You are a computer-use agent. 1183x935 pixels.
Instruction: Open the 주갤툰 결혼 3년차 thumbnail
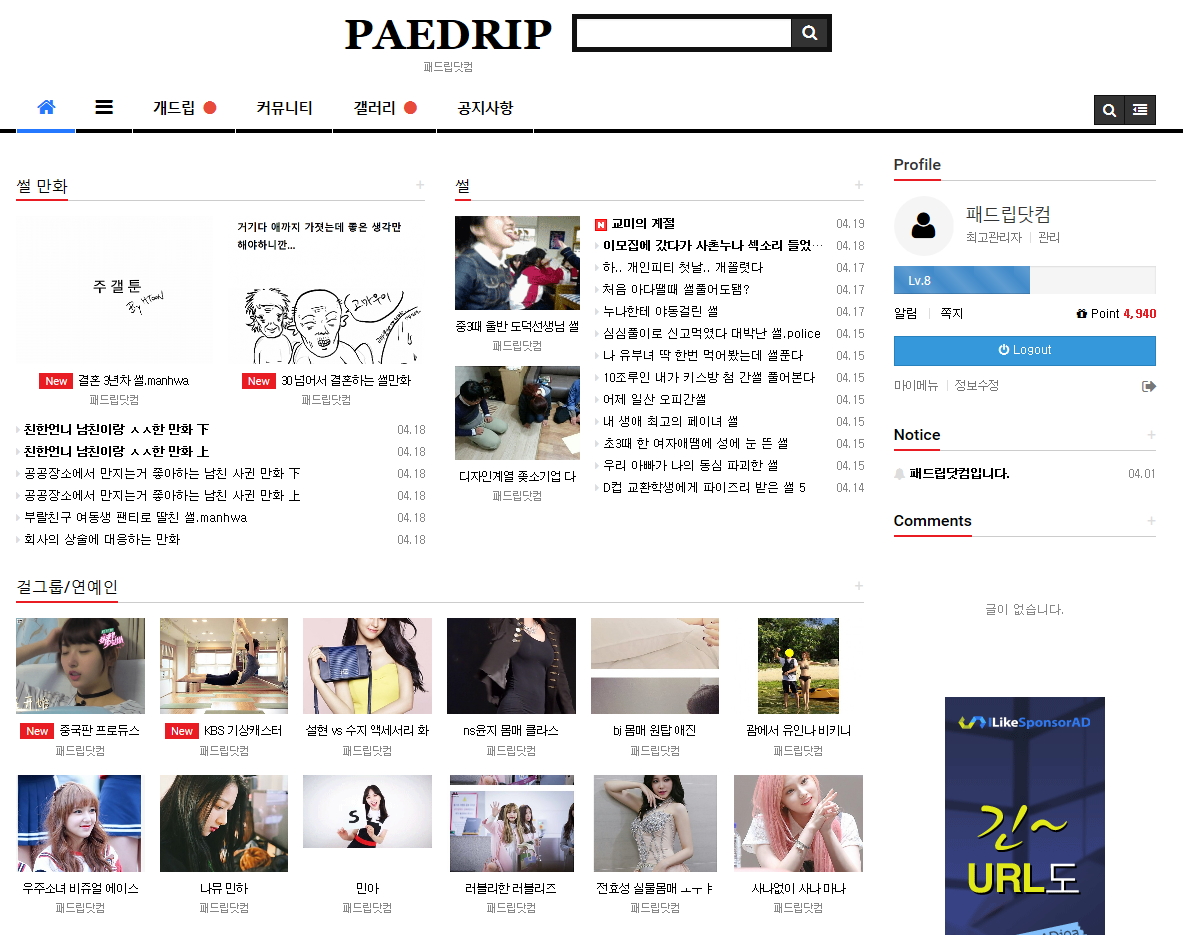[114, 290]
